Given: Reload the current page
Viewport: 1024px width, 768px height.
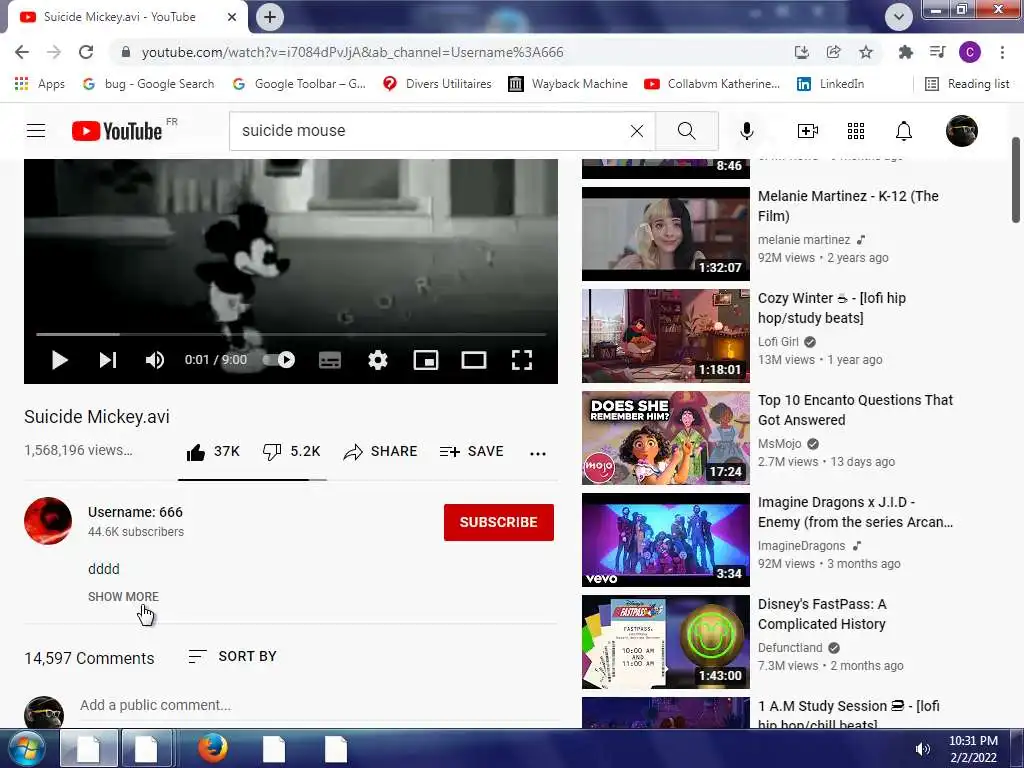Looking at the screenshot, I should (x=86, y=52).
